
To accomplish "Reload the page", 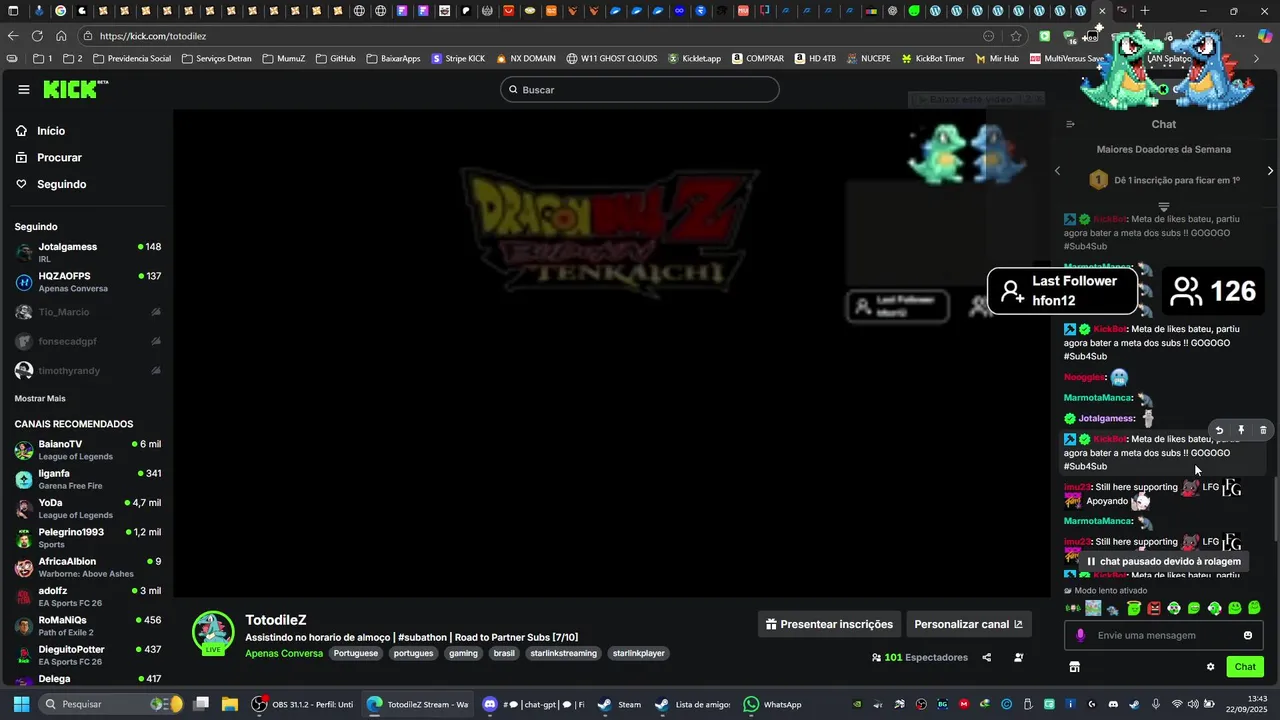I will (x=37, y=36).
